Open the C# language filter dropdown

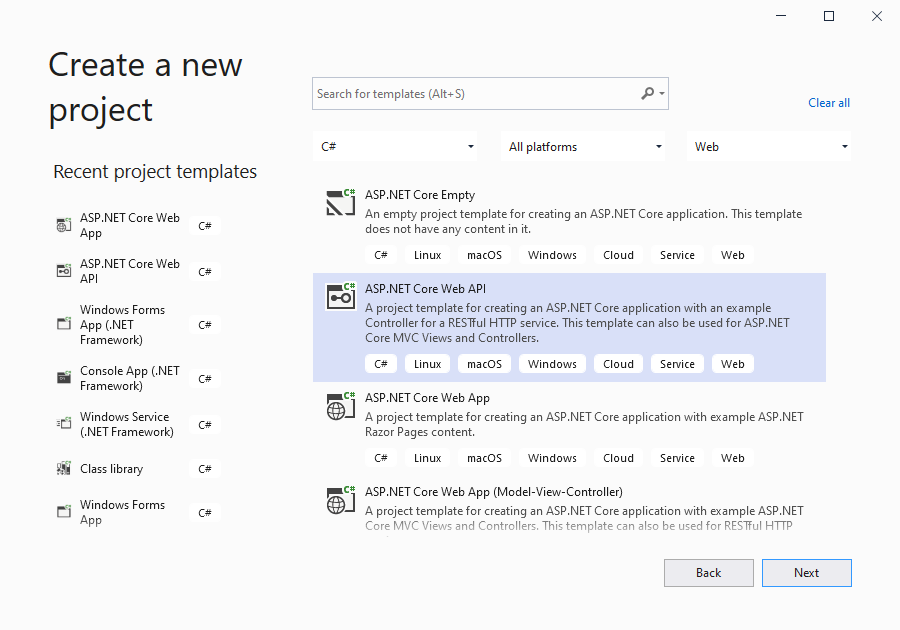[395, 146]
